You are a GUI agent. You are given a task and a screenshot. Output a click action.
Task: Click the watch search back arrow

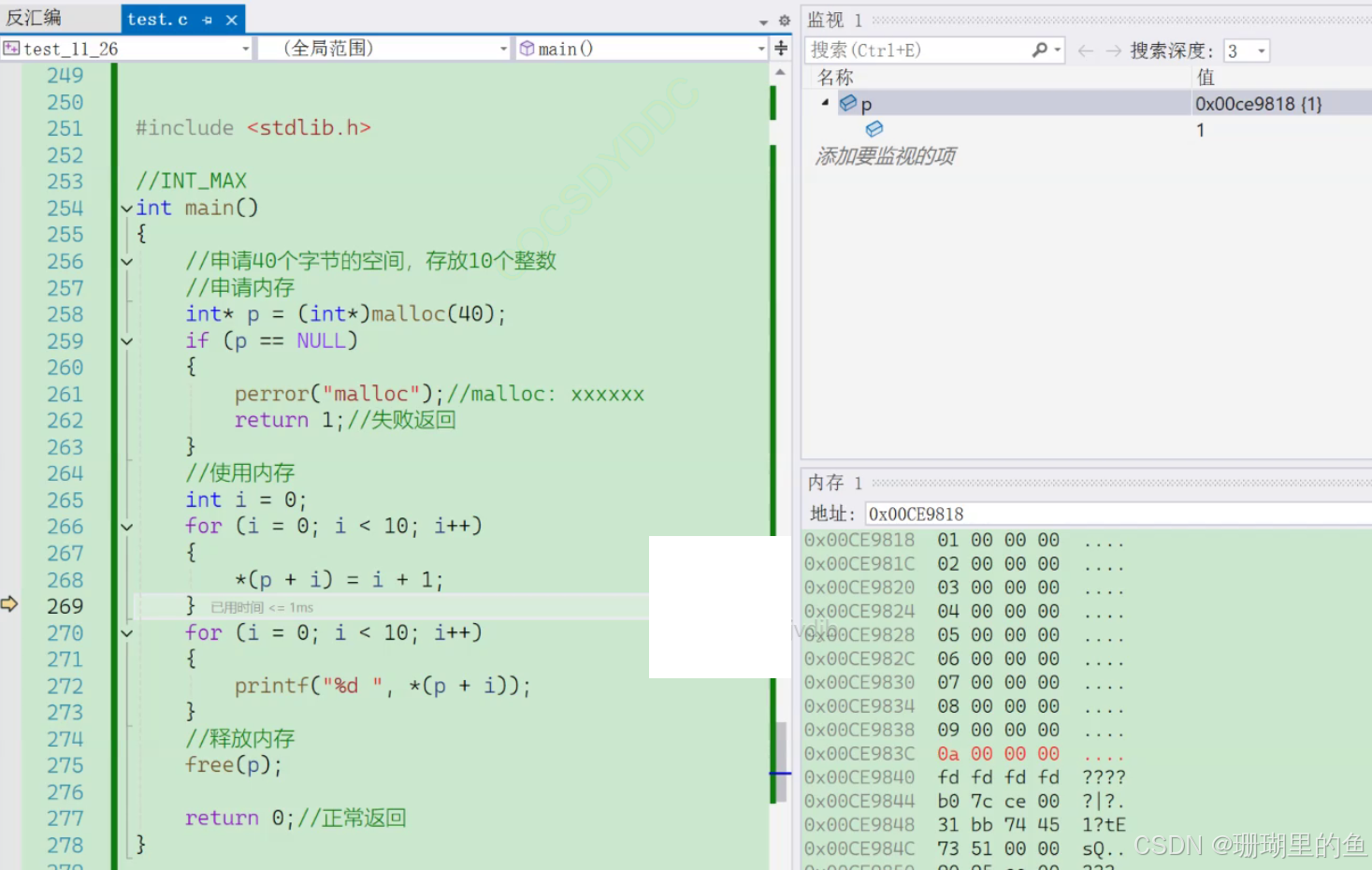(1086, 51)
